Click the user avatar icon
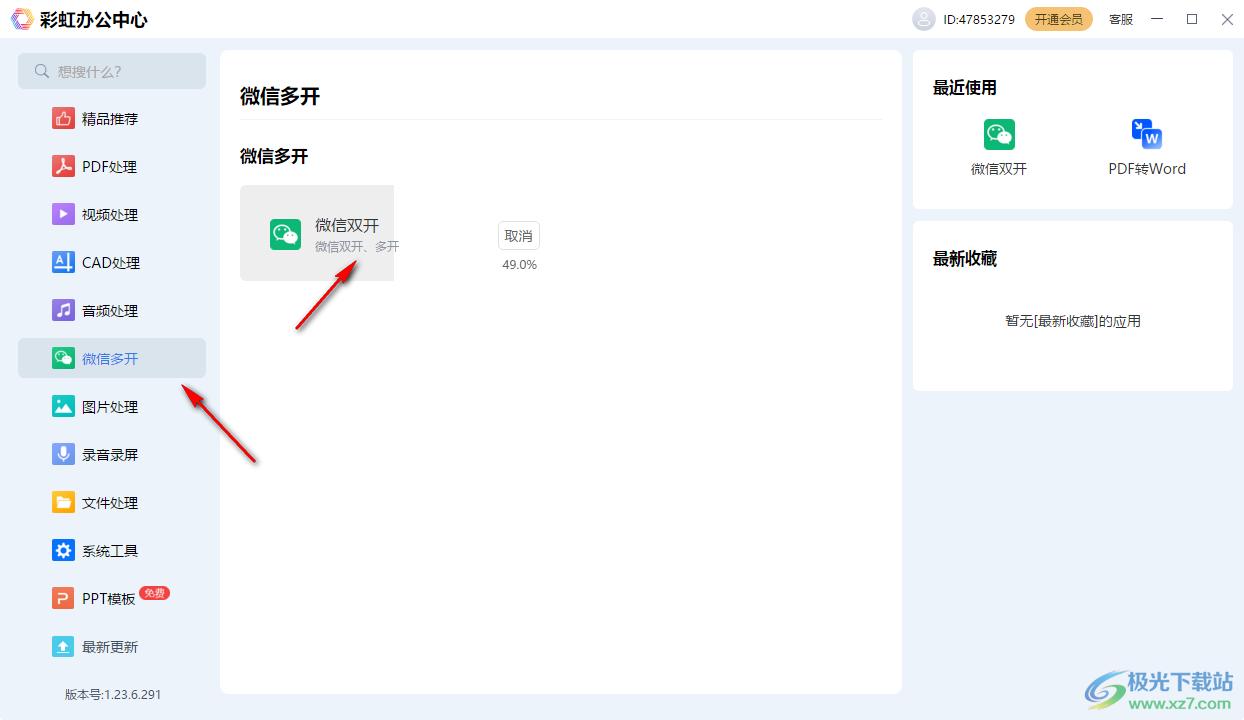The width and height of the screenshot is (1244, 720). 923,19
